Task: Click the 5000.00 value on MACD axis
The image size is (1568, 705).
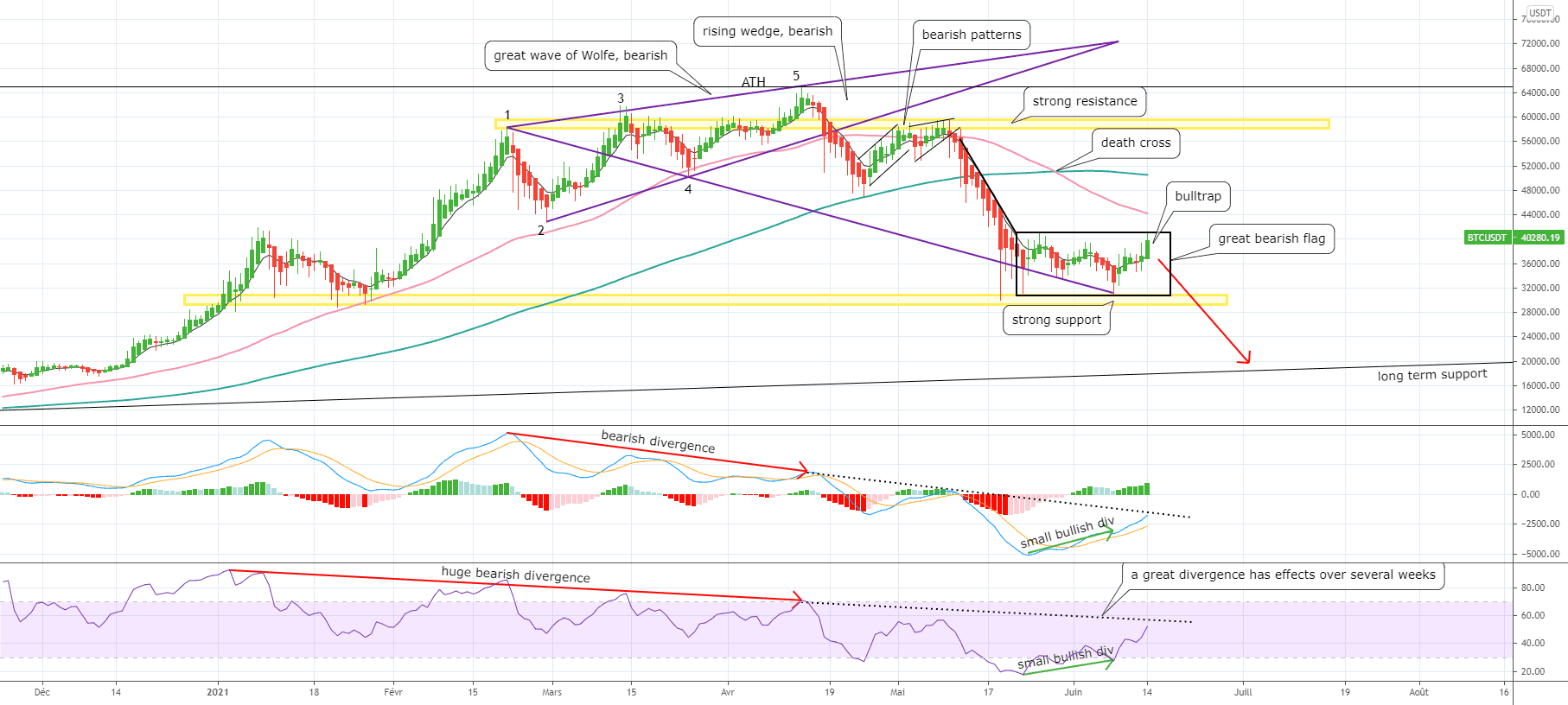Action: pos(1539,435)
